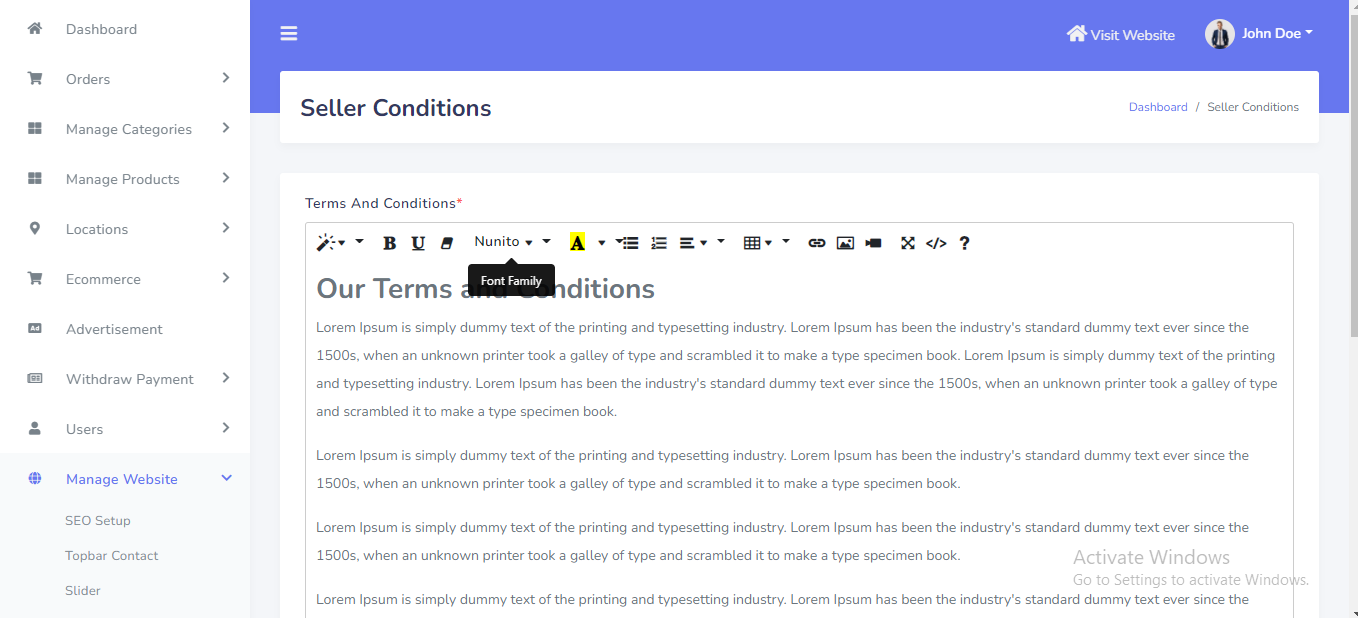1358x618 pixels.
Task: Insert a picture into the editor
Action: (845, 243)
